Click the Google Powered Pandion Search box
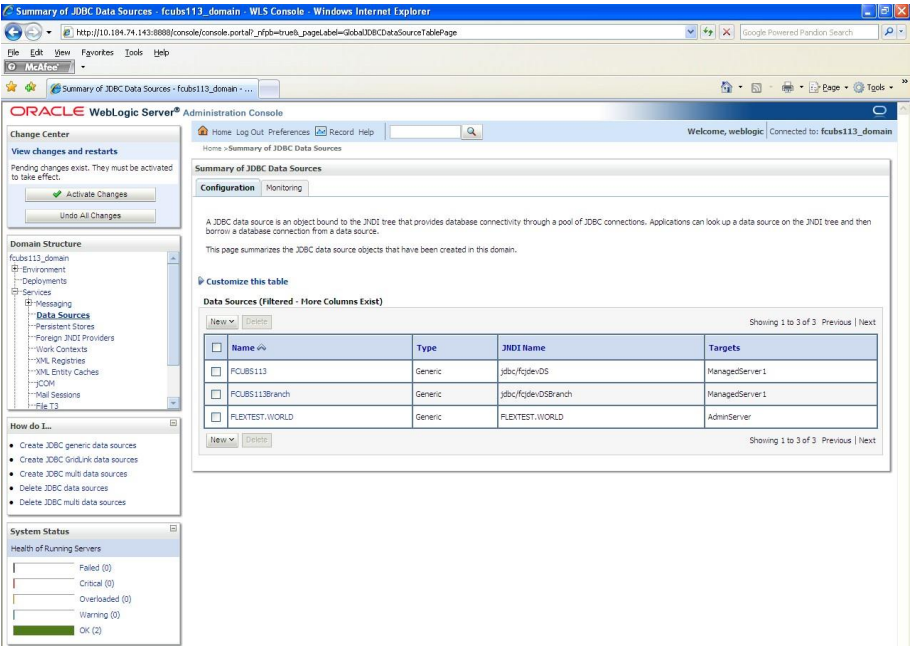Image resolution: width=915 pixels, height=661 pixels. pos(809,32)
